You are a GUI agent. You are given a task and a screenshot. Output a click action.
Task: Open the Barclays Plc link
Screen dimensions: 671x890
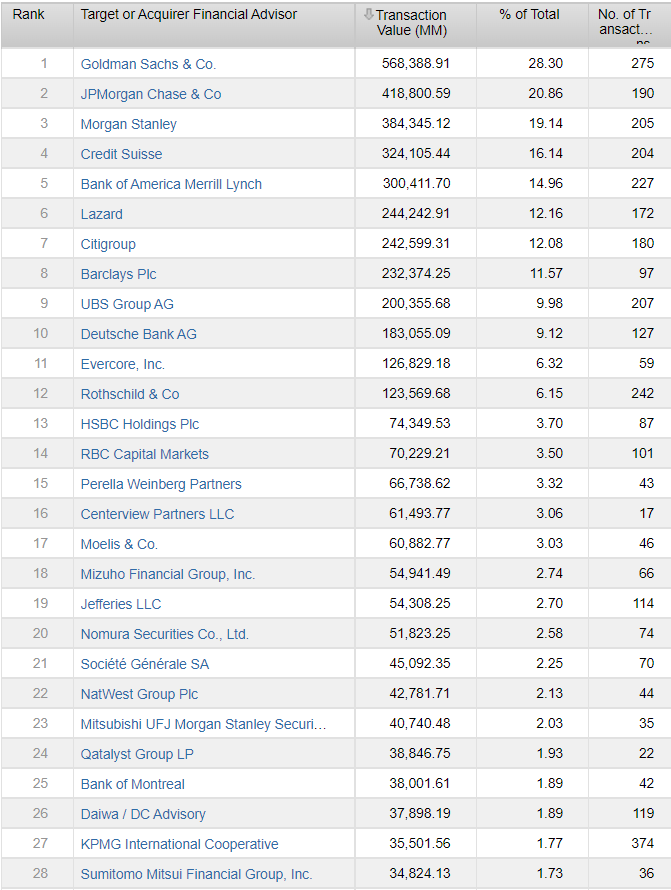119,274
